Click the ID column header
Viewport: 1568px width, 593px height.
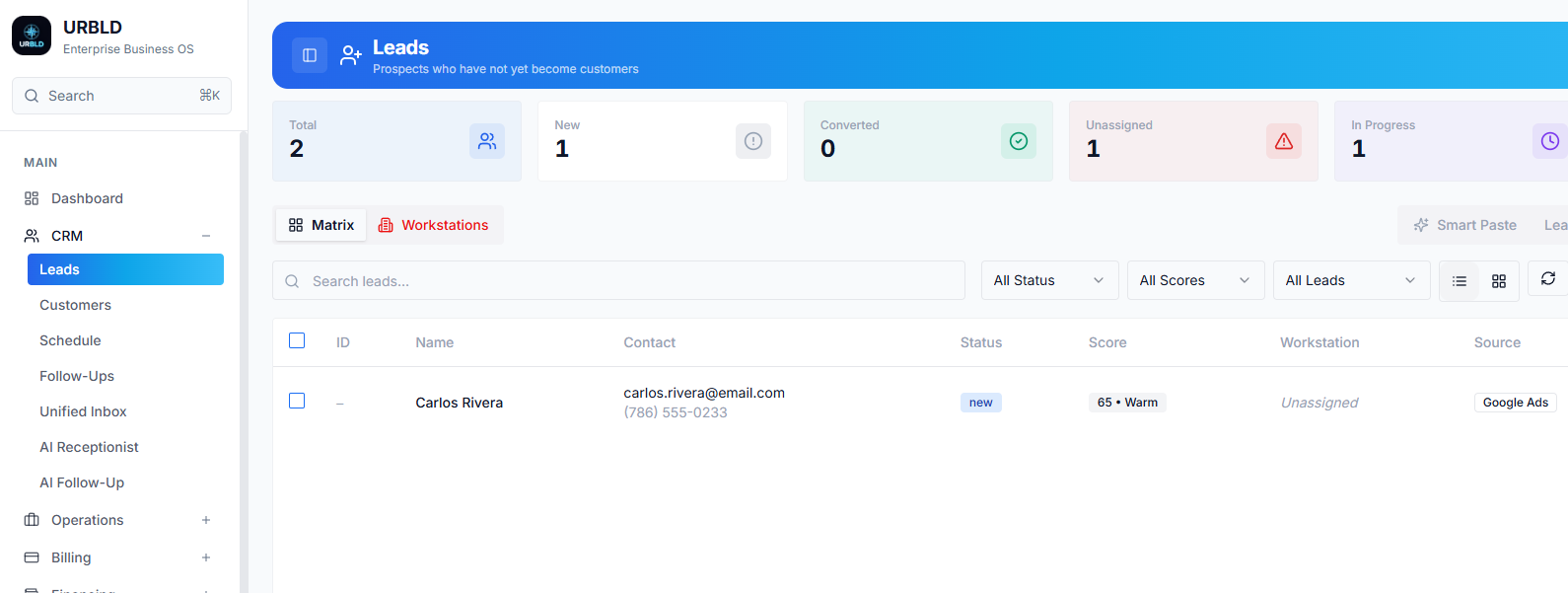tap(343, 342)
